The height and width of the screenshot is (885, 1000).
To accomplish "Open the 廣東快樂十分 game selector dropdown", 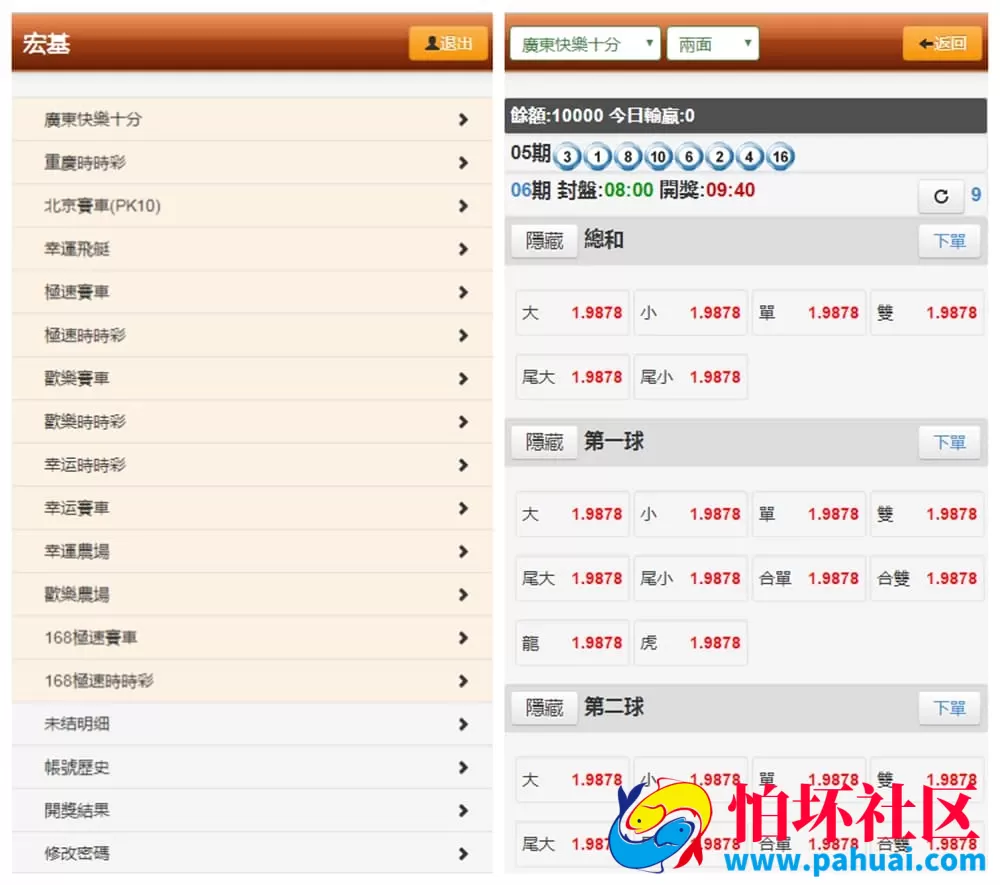I will [x=583, y=43].
